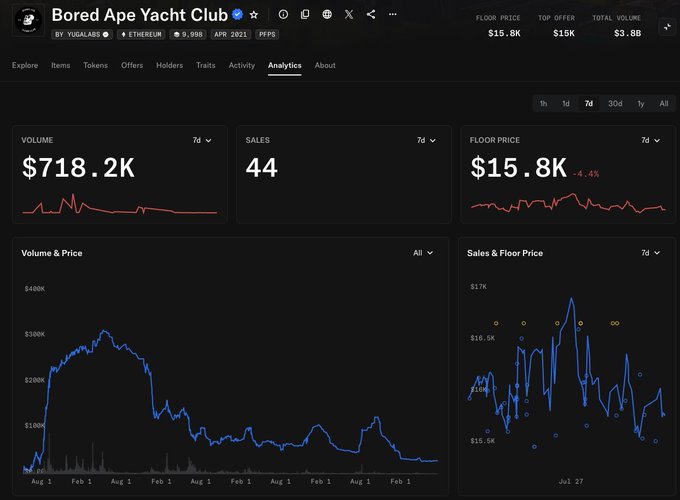This screenshot has height=500, width=680.
Task: Open the Offers tab
Action: [132, 65]
